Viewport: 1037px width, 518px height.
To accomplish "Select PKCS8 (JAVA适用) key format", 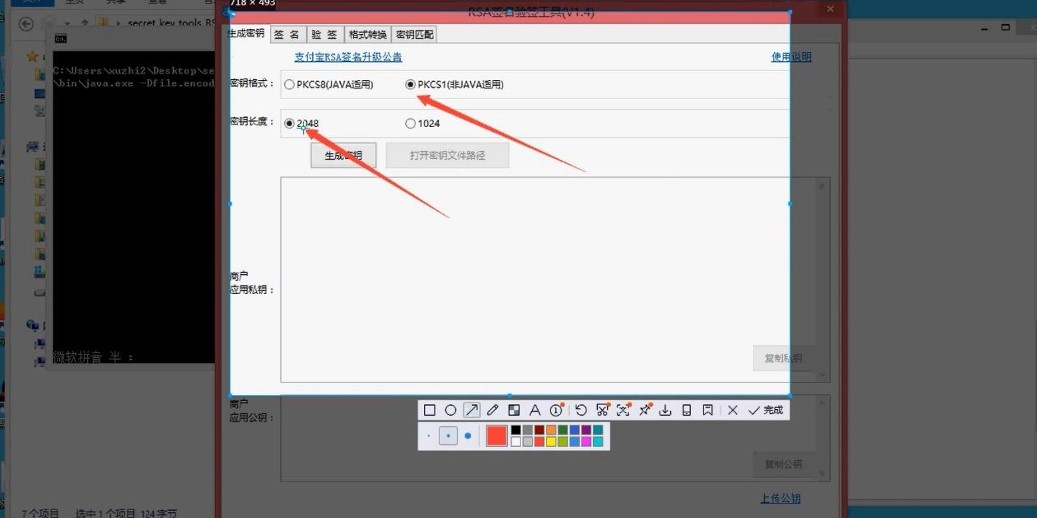I will pyautogui.click(x=290, y=85).
